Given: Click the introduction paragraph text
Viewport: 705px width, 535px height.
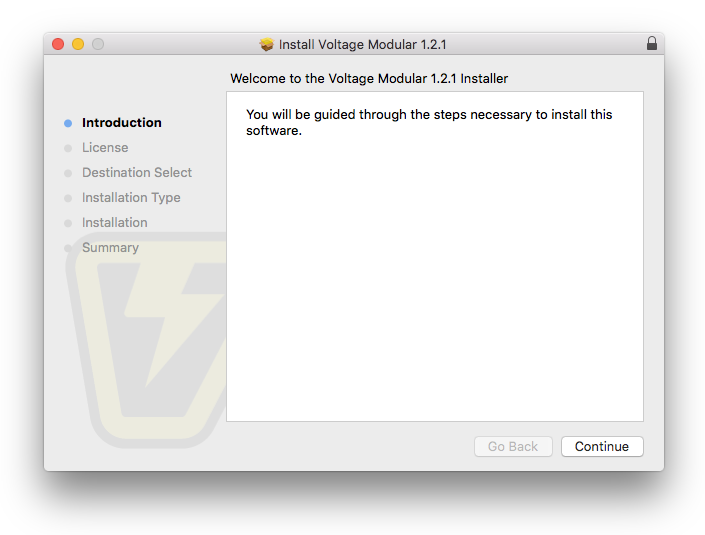Looking at the screenshot, I should click(429, 122).
